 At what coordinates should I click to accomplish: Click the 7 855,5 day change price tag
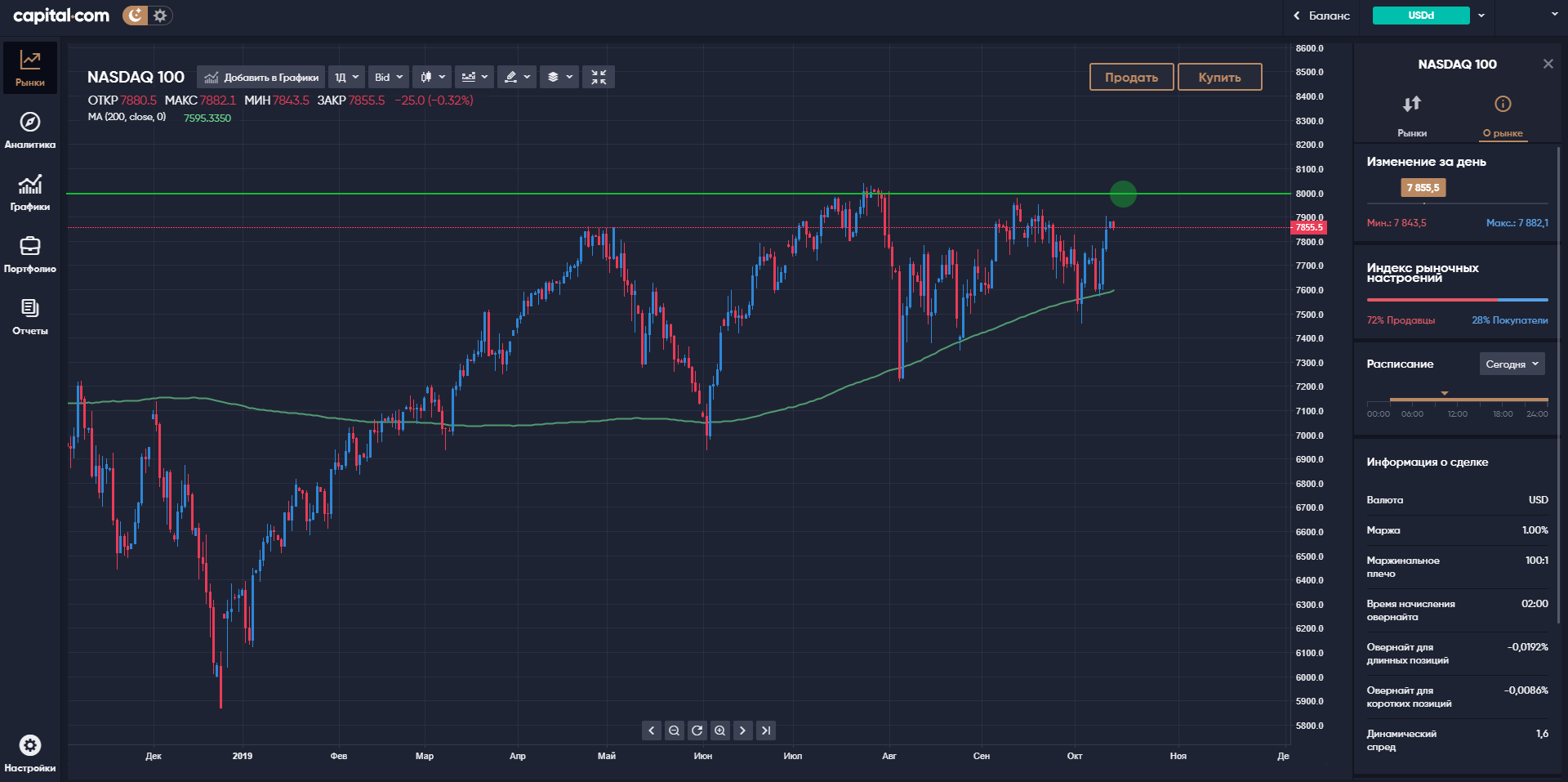pyautogui.click(x=1423, y=188)
